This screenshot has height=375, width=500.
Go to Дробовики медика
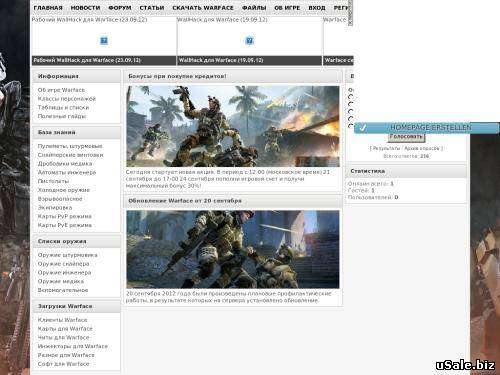point(65,164)
